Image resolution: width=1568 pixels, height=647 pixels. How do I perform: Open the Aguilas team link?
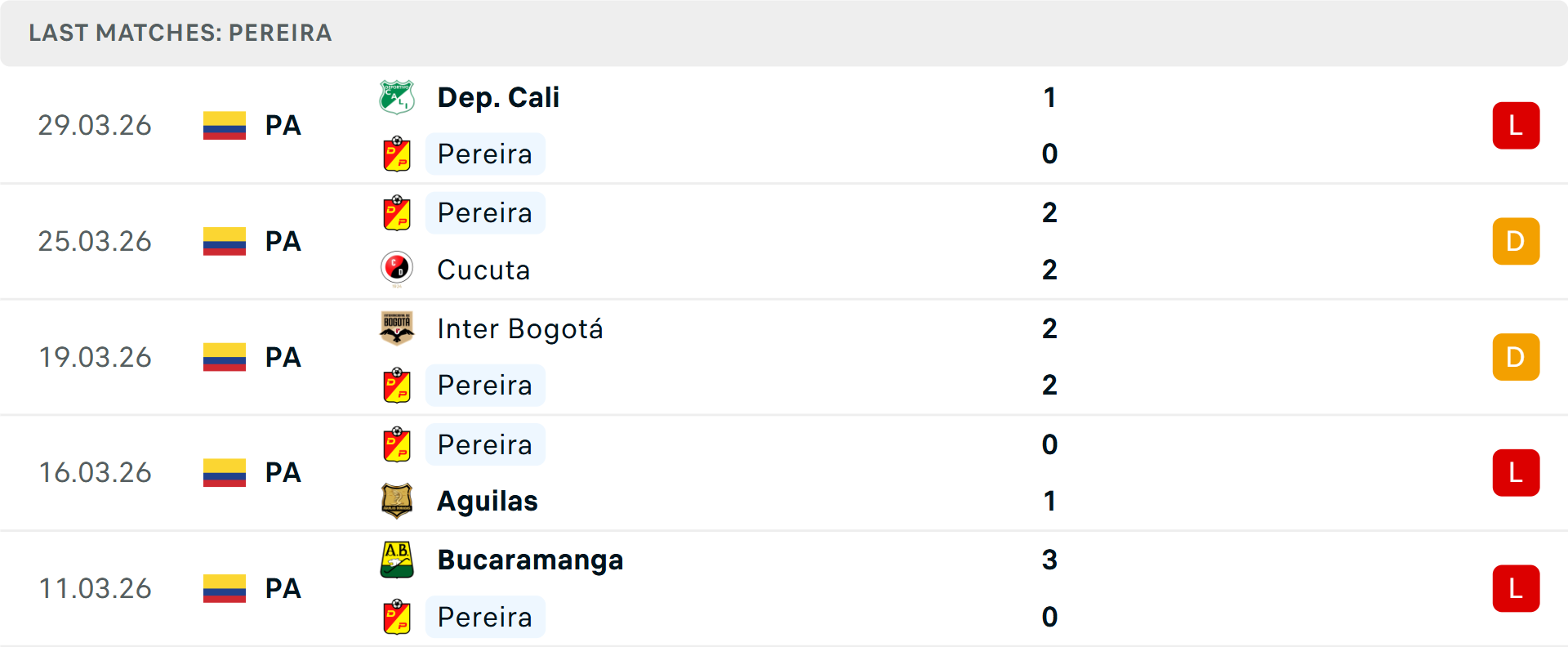(488, 501)
